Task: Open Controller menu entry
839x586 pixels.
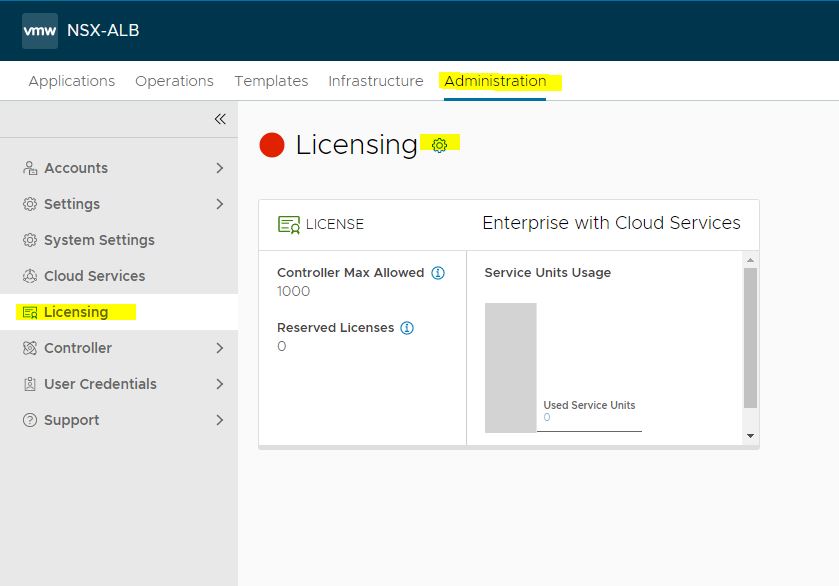Action: coord(119,348)
